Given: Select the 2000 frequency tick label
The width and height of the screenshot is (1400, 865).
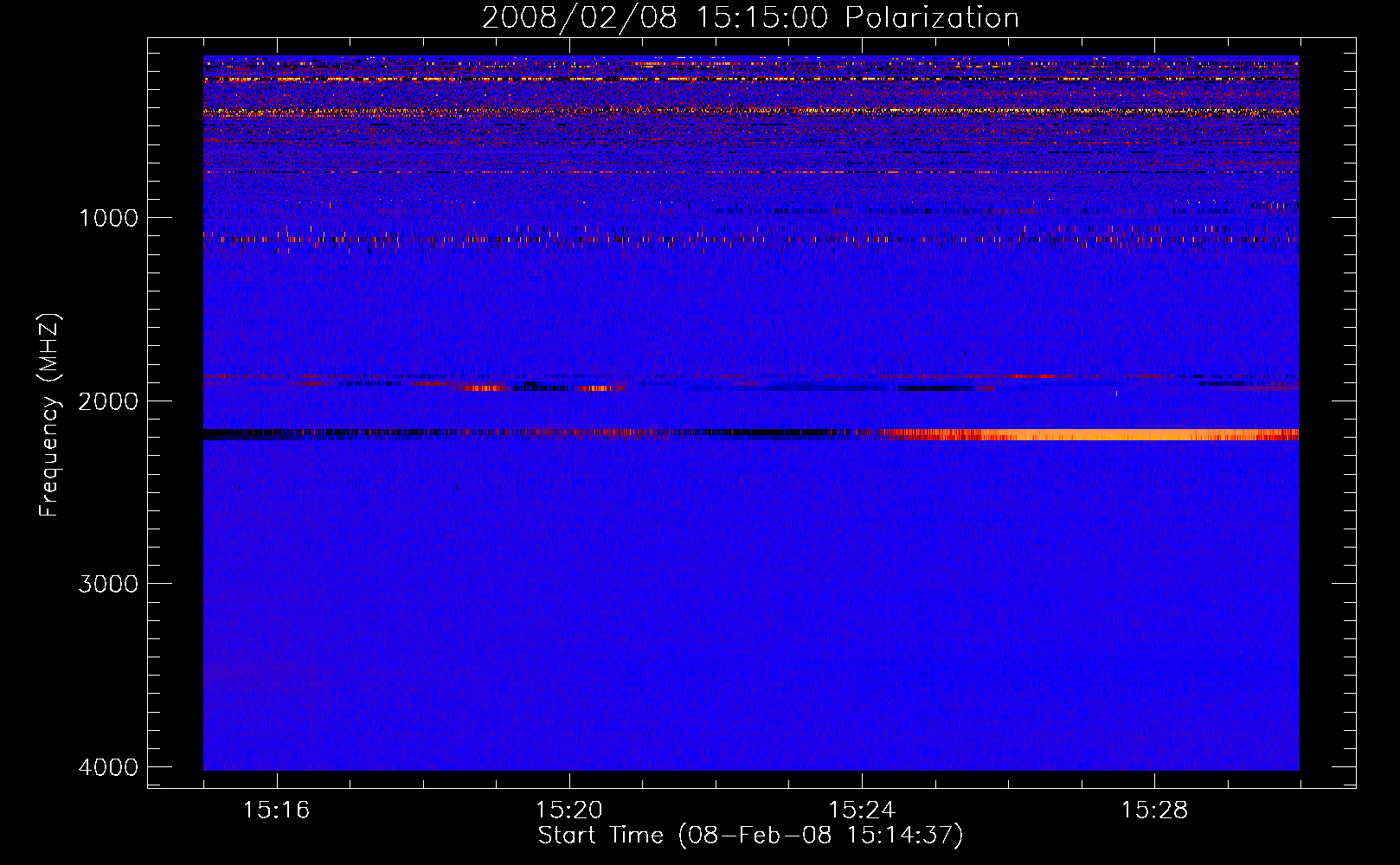Looking at the screenshot, I should click(x=108, y=401).
